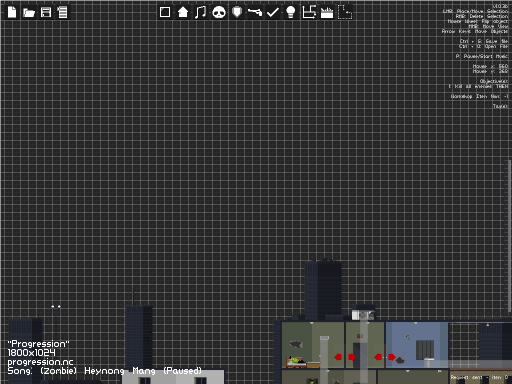The width and height of the screenshot is (512, 384).
Task: Click the vertical scrollbar on right edge
Action: (x=509, y=237)
